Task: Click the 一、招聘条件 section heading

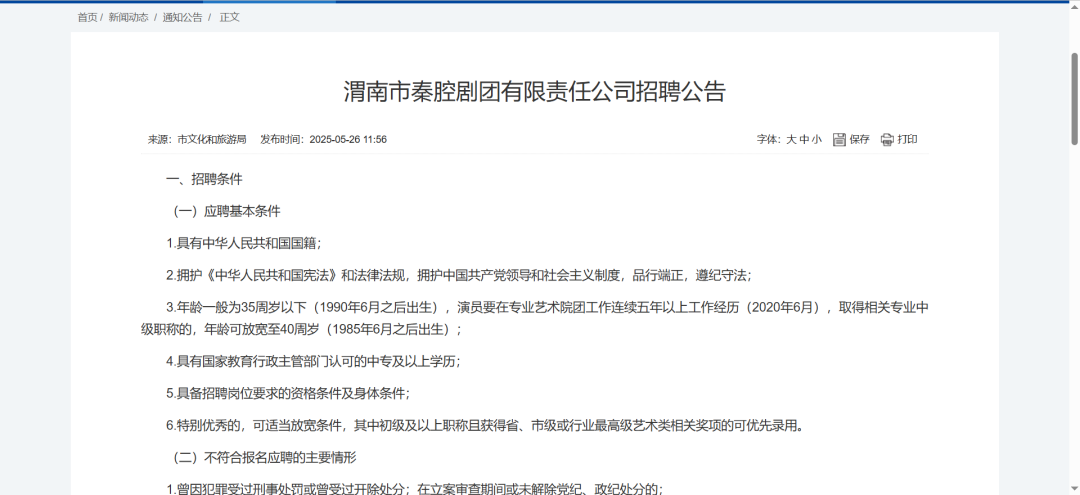Action: 204,180
